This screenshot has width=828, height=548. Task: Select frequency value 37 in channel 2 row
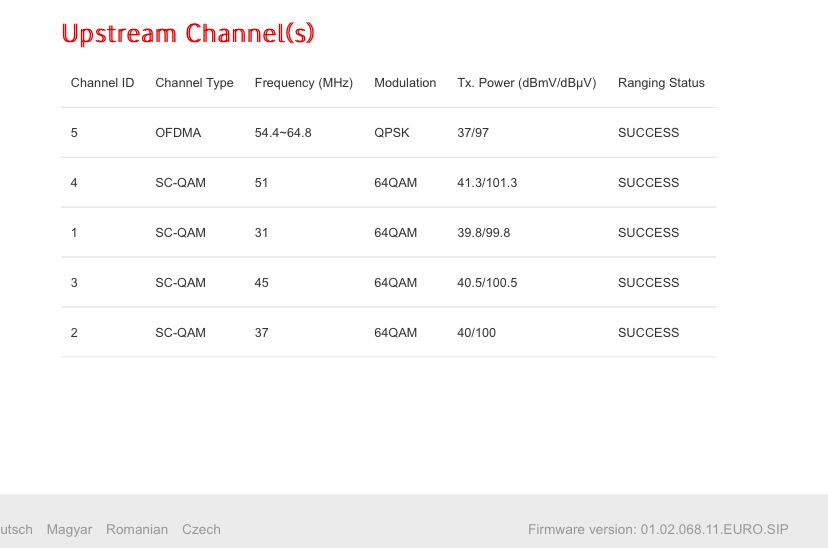click(261, 333)
